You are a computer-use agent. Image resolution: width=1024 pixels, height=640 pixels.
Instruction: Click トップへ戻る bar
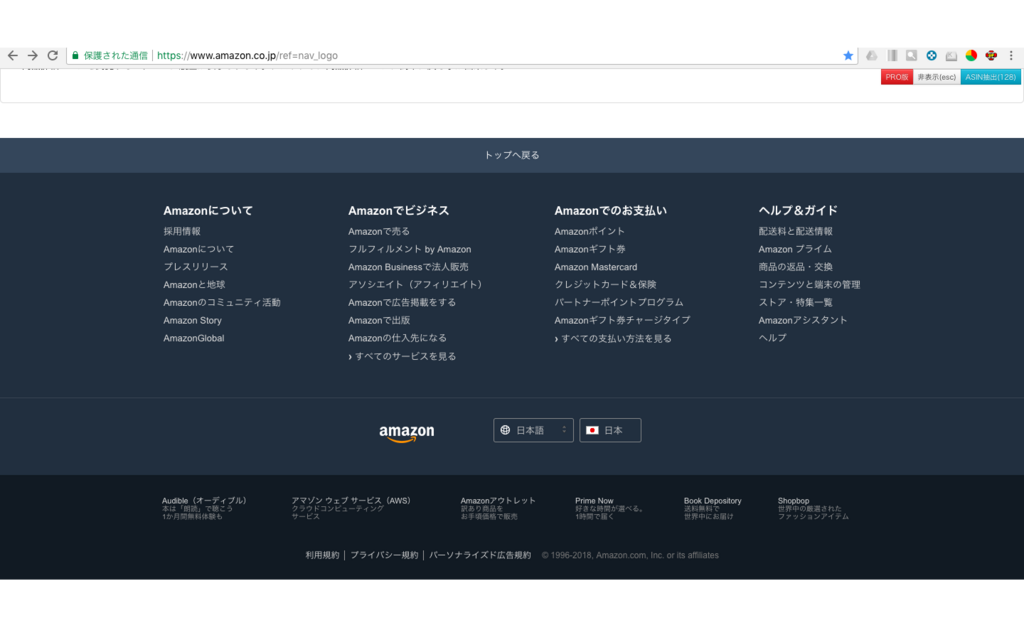[512, 155]
